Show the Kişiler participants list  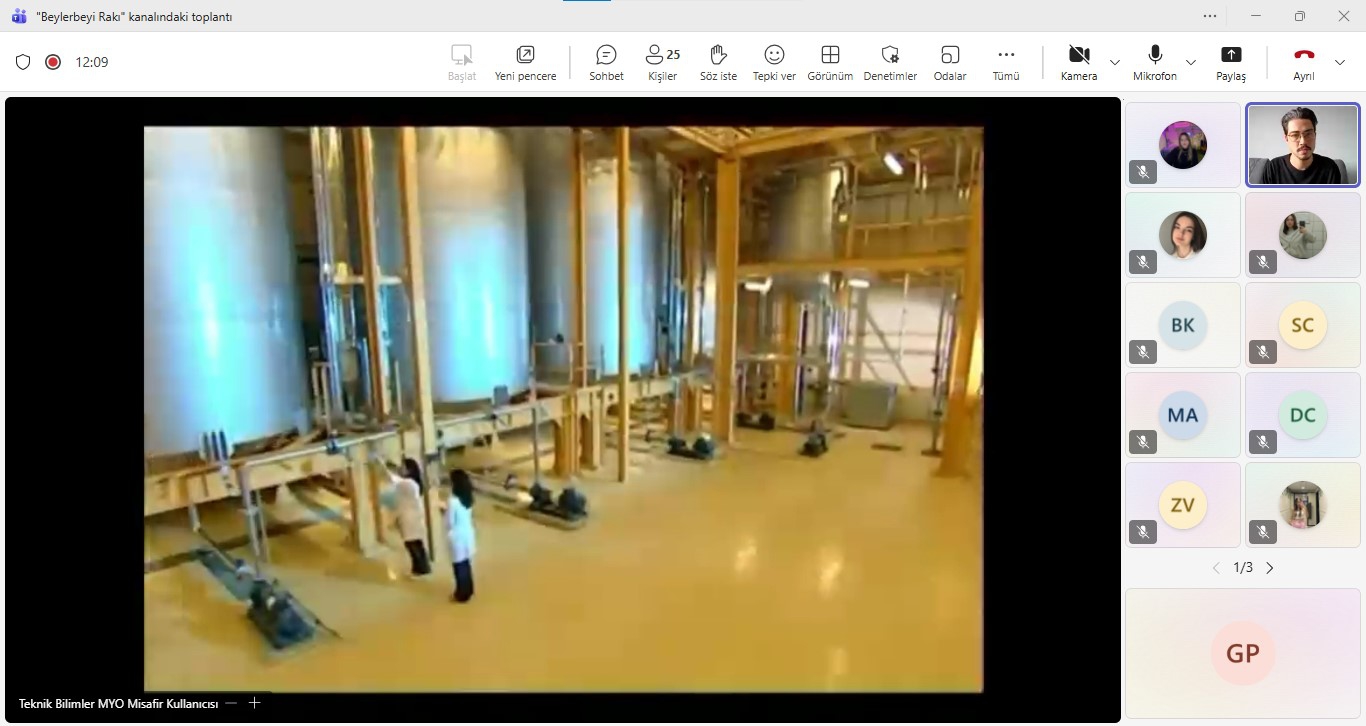[x=662, y=62]
